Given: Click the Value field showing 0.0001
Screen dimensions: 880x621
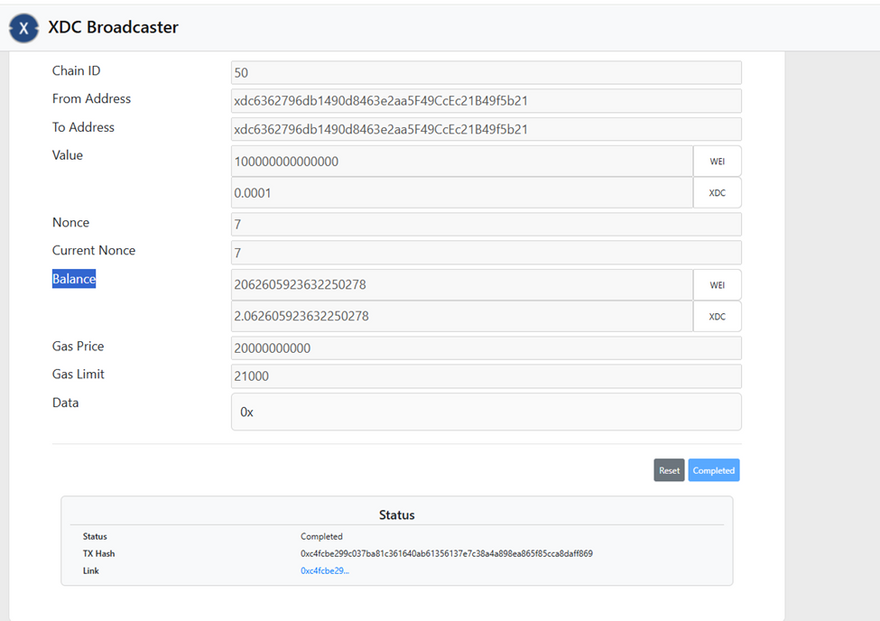Looking at the screenshot, I should (x=461, y=193).
